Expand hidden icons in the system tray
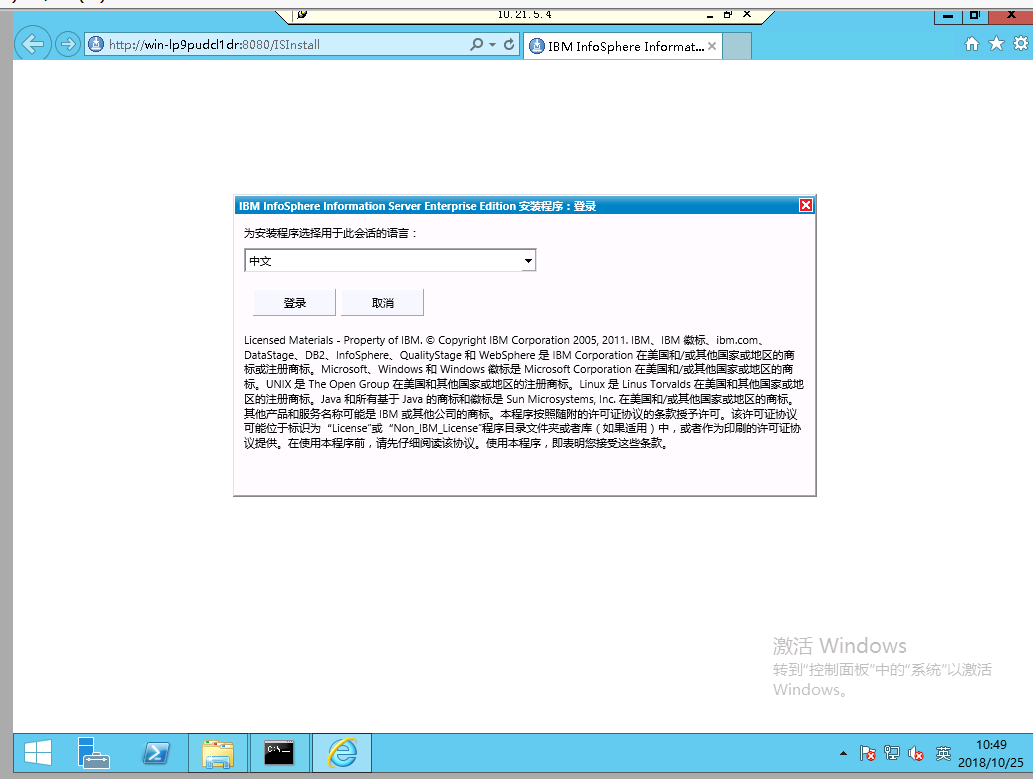 tap(845, 753)
